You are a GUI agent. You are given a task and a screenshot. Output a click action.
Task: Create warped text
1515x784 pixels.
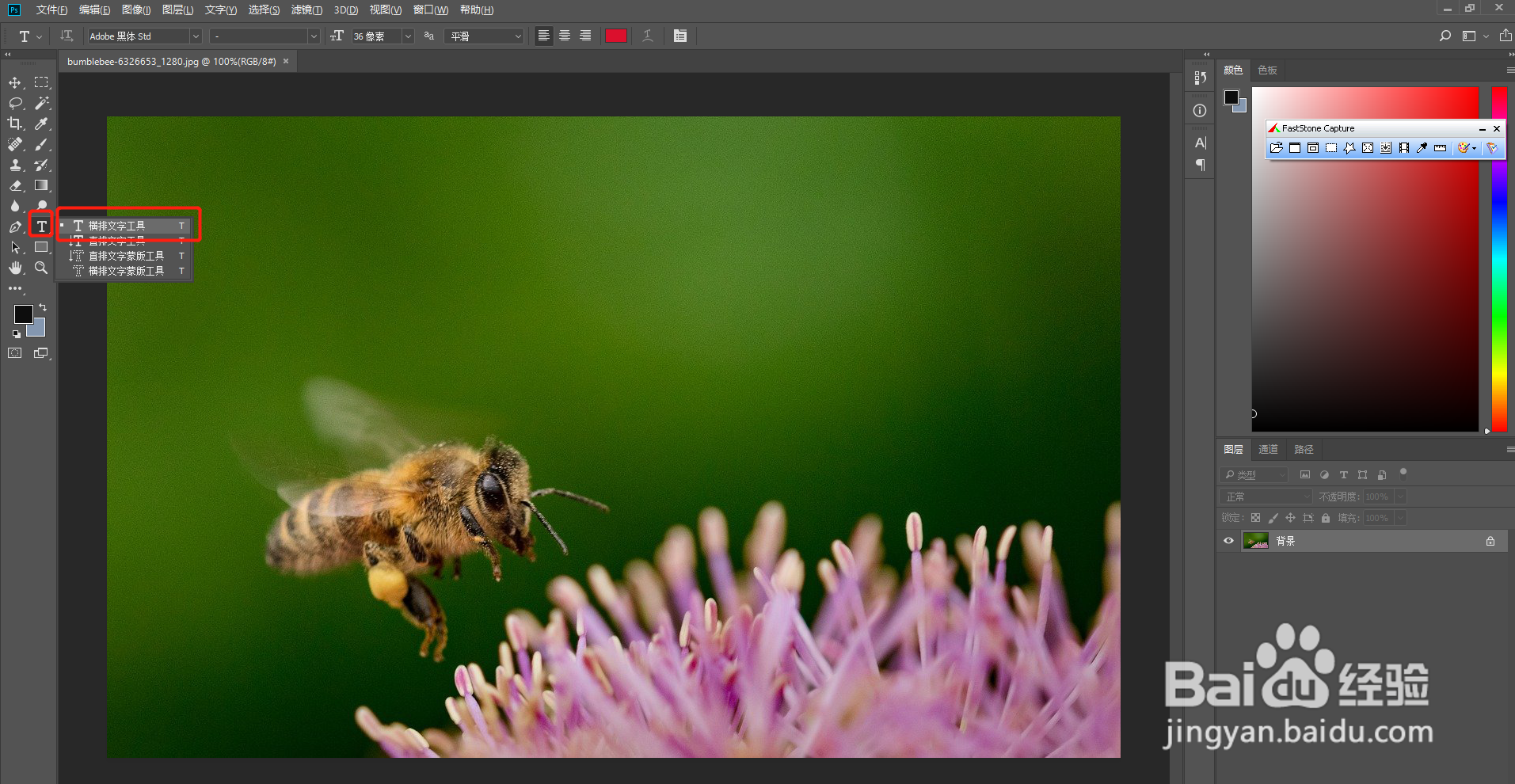pyautogui.click(x=647, y=36)
